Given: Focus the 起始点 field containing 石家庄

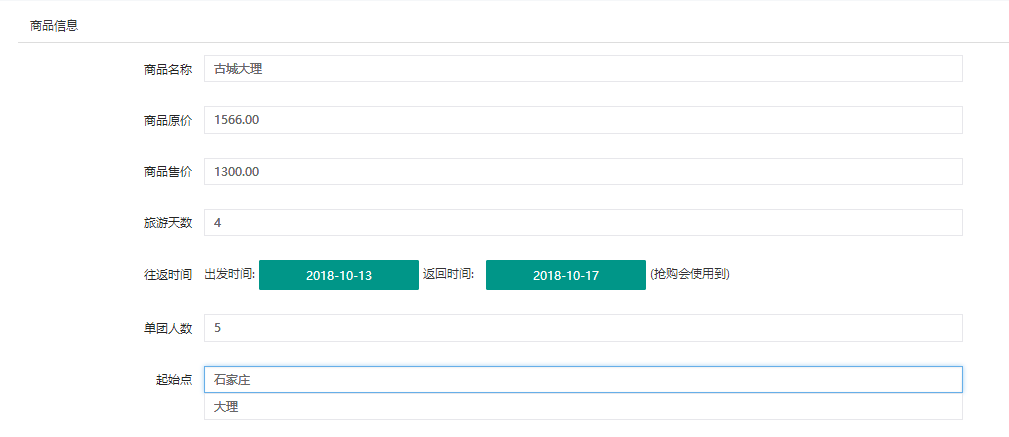Looking at the screenshot, I should coord(583,380).
